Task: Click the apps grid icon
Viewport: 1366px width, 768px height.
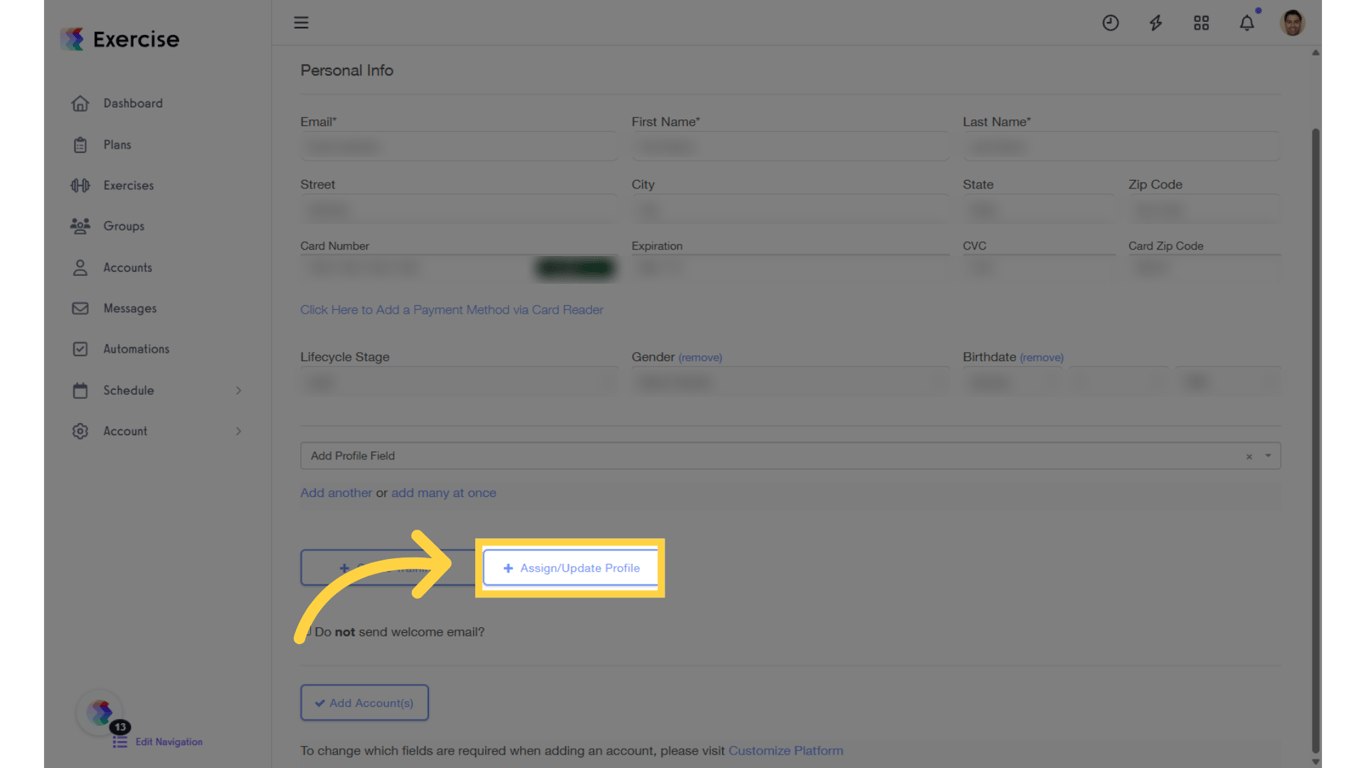Action: click(x=1201, y=22)
